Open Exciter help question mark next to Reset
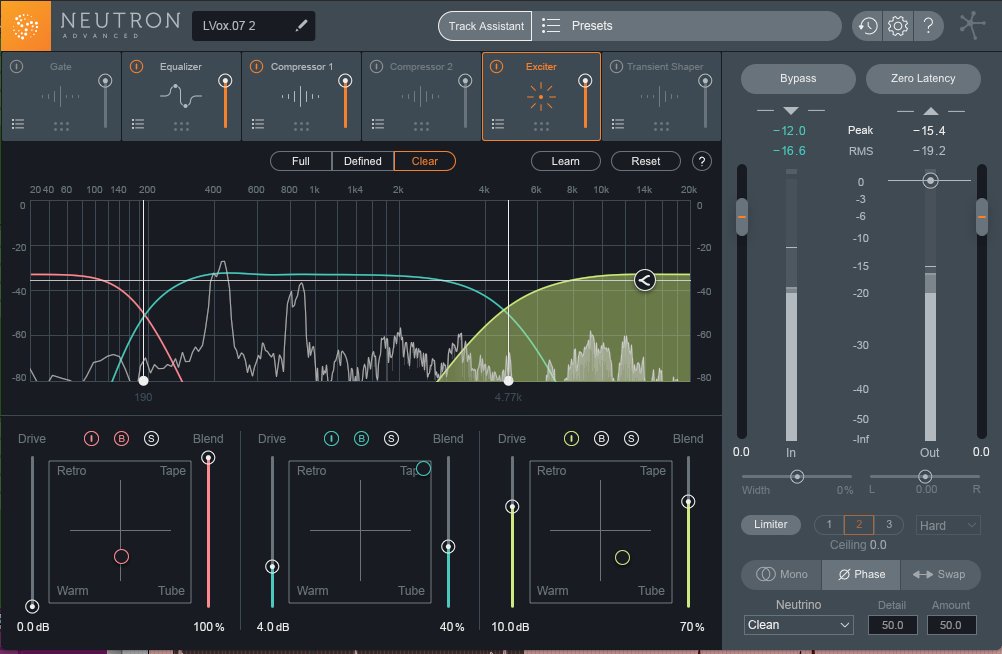1002x654 pixels. click(702, 161)
